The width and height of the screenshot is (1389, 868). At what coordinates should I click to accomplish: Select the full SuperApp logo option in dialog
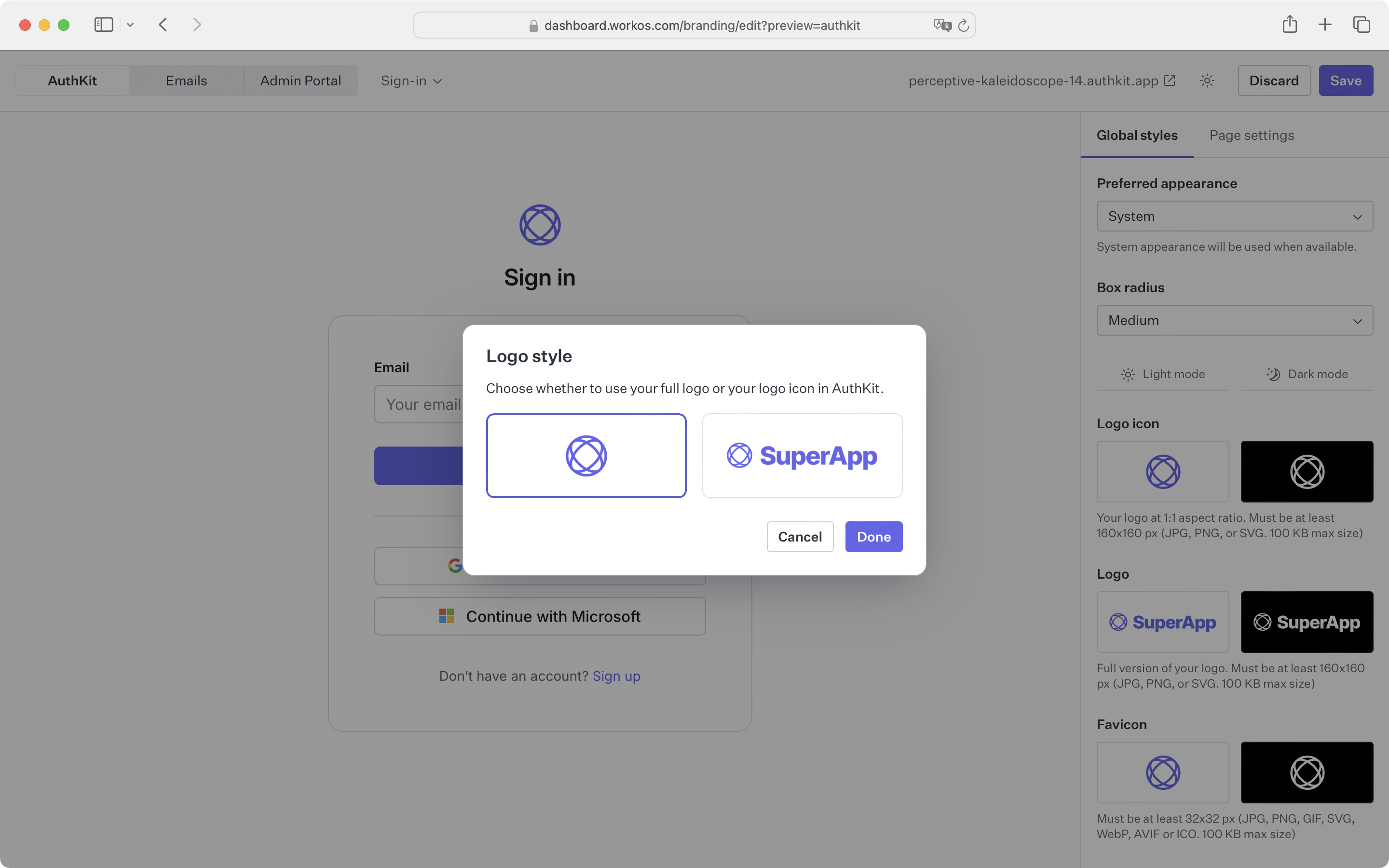click(x=802, y=456)
